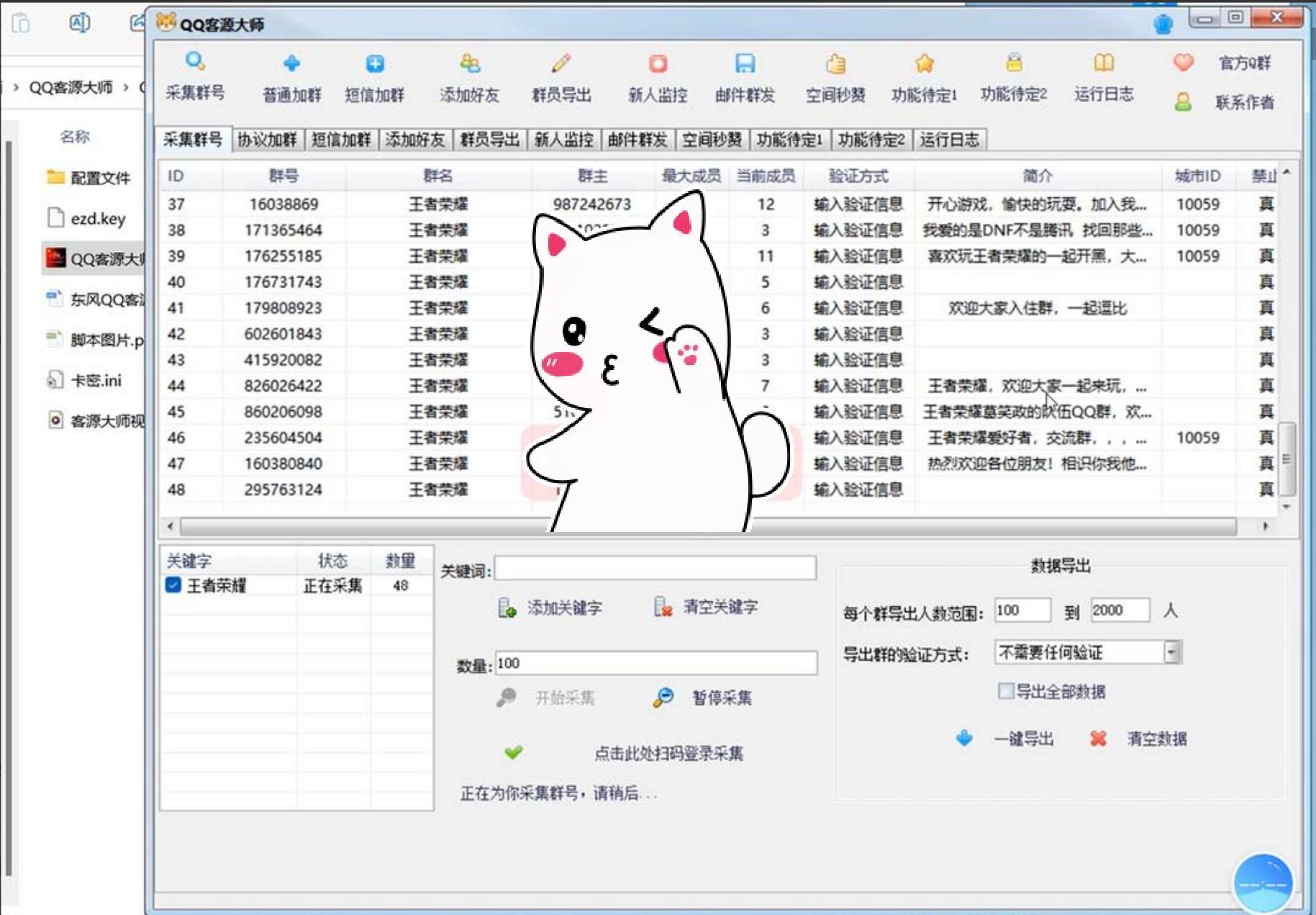Image resolution: width=1316 pixels, height=915 pixels.
Task: Switch to the 空间秒赞 tab
Action: (x=712, y=140)
